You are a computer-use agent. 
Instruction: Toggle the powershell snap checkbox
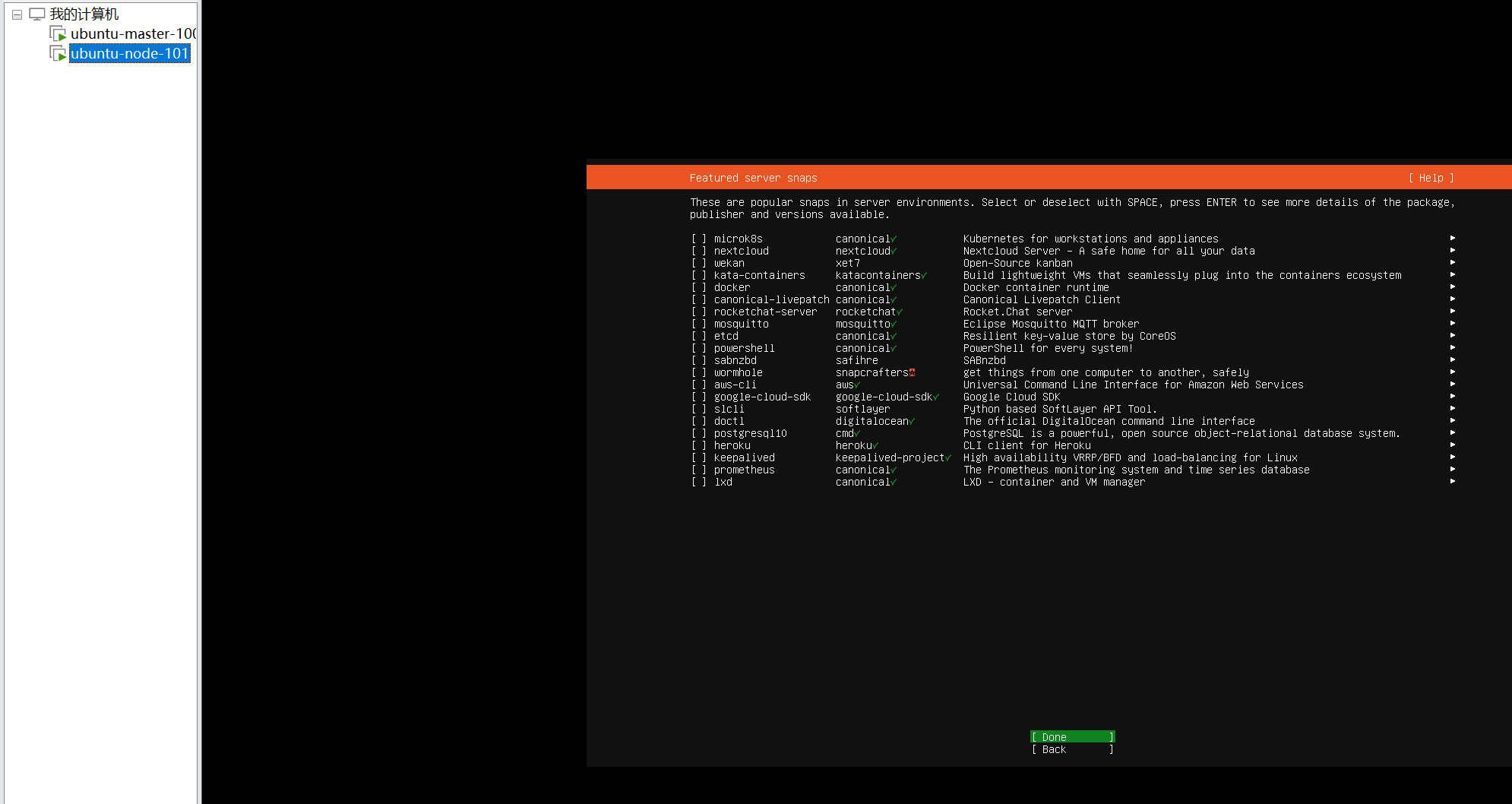[699, 348]
